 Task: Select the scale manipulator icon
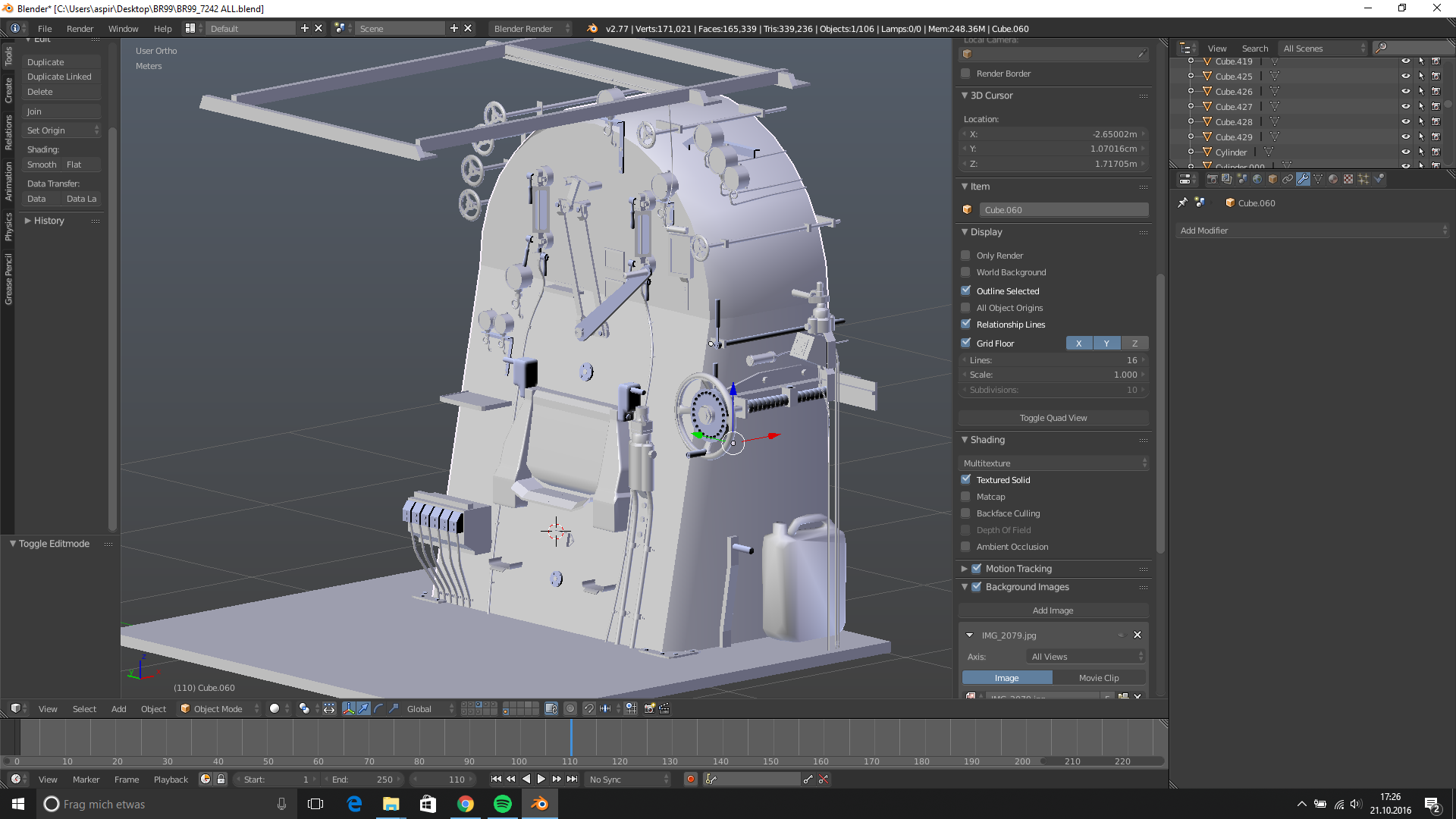(394, 708)
